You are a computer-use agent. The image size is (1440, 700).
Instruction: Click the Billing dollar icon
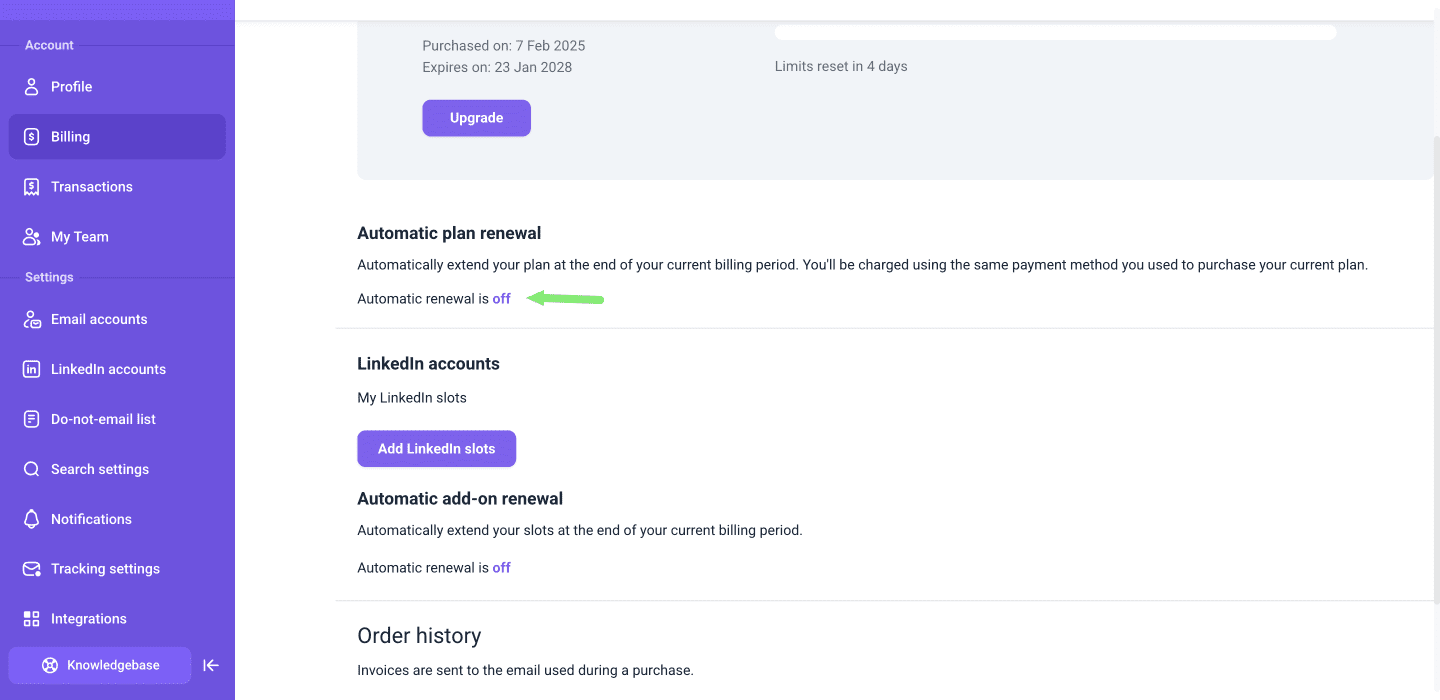(x=31, y=137)
